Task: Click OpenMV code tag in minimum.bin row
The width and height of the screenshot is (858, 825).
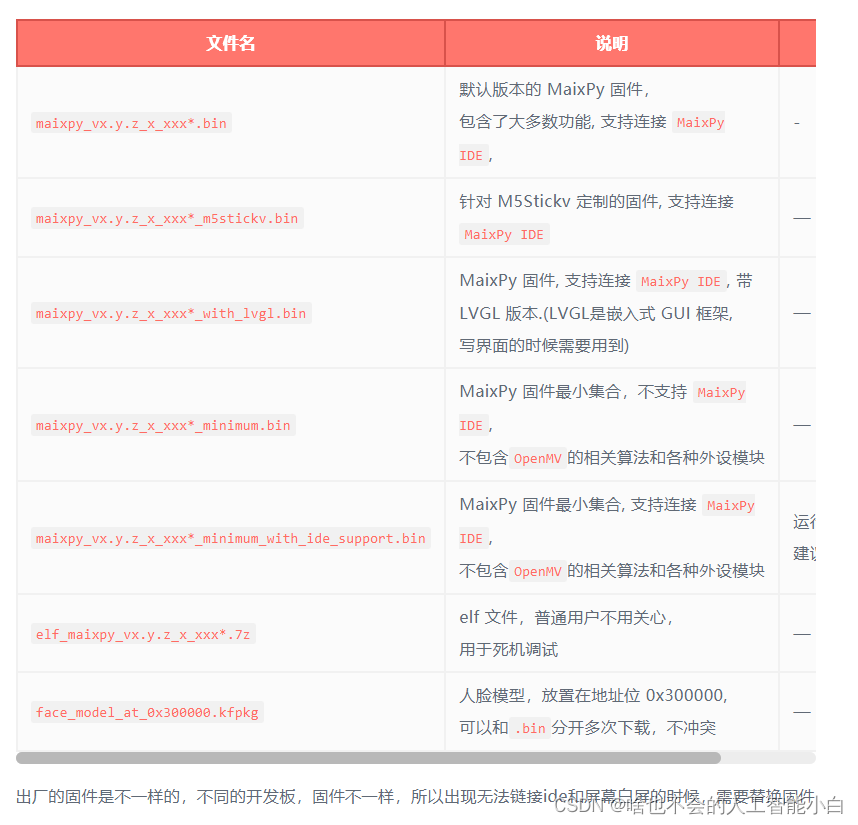Action: click(537, 458)
